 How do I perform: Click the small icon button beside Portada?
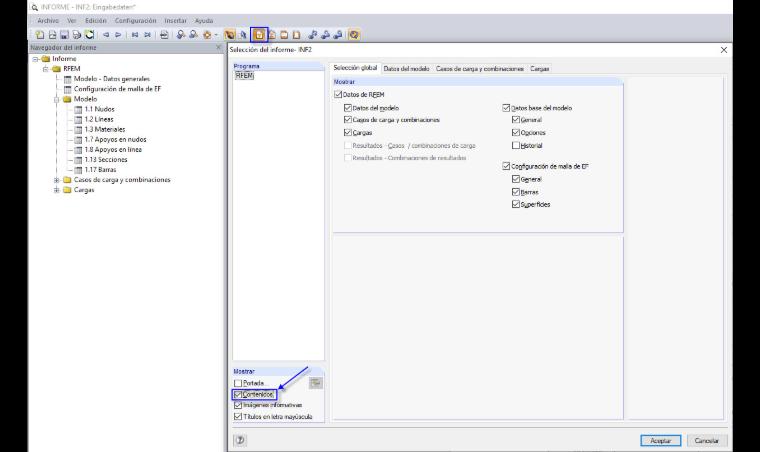click(x=316, y=383)
